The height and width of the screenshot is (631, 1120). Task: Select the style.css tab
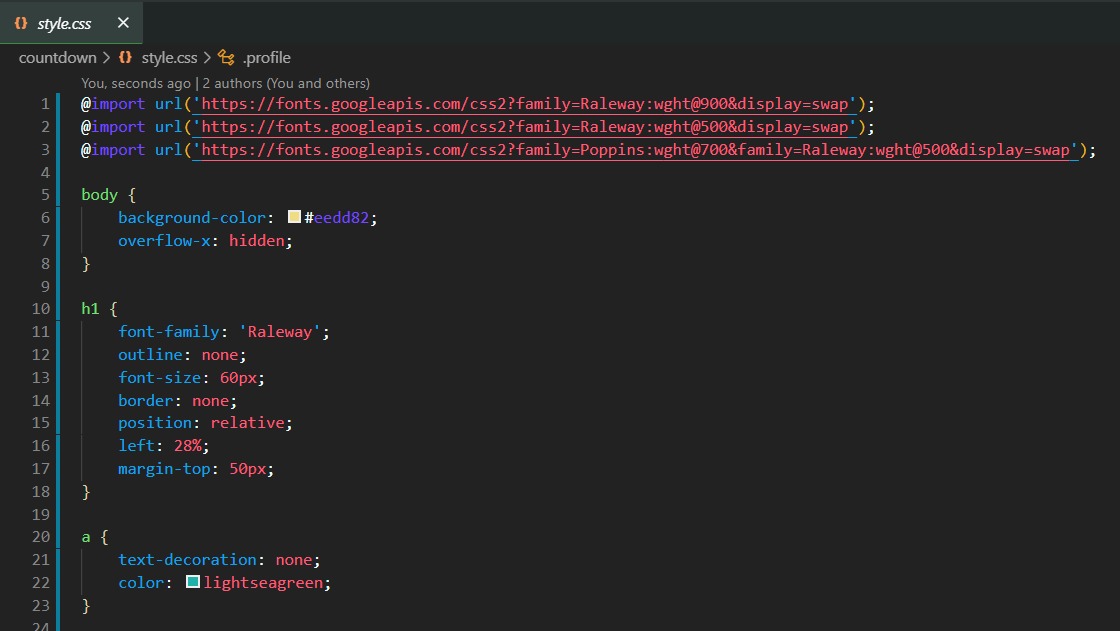(x=71, y=23)
